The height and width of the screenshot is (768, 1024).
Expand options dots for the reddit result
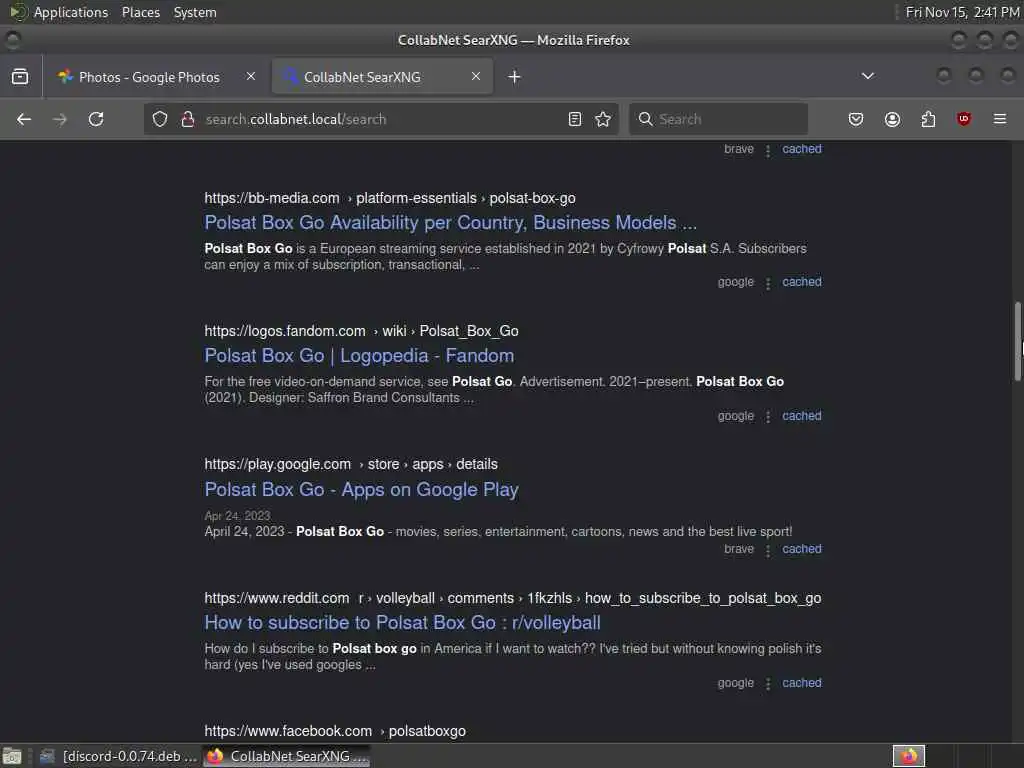click(x=768, y=684)
